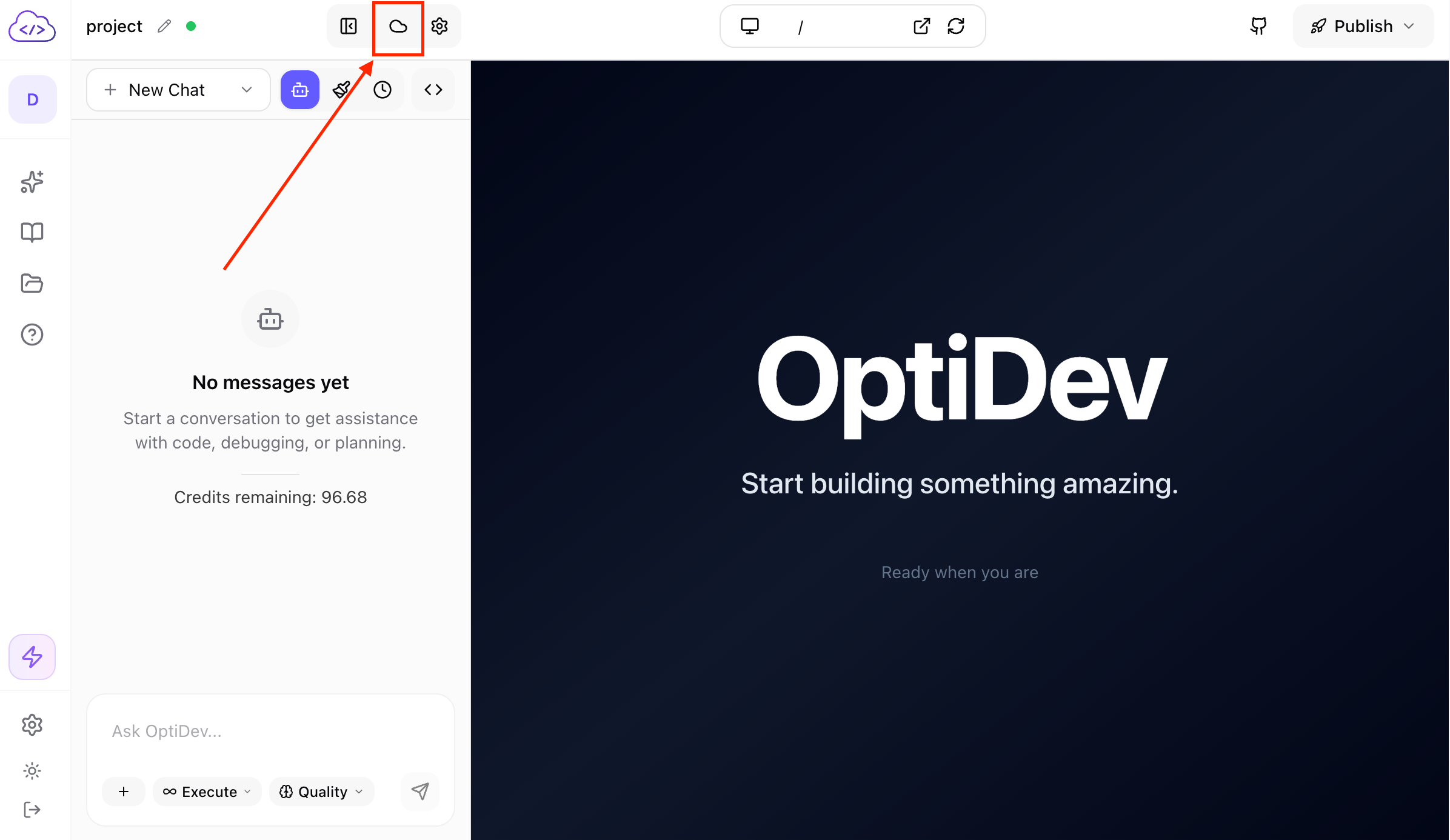The width and height of the screenshot is (1450, 840).
Task: Open the code view using the </> icon
Action: [x=433, y=90]
